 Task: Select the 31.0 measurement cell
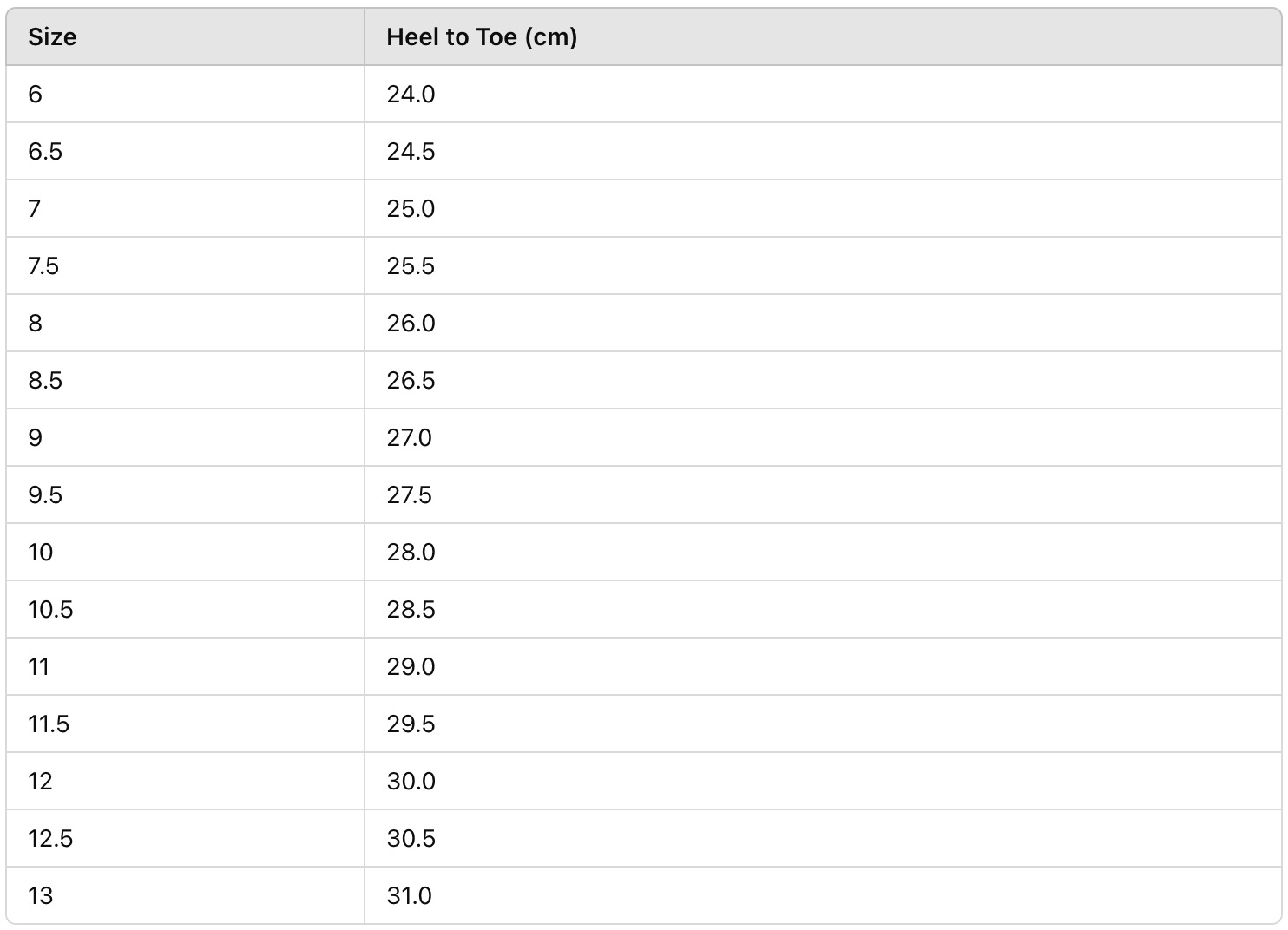tap(409, 895)
